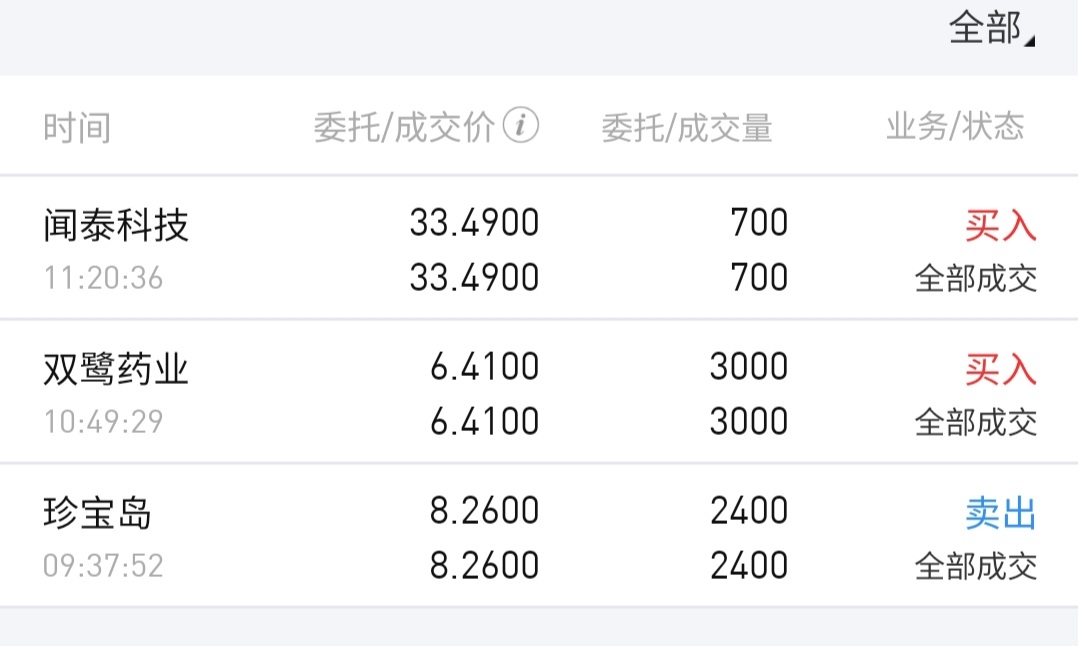Click the small triangle next to 全部

coord(1031,40)
